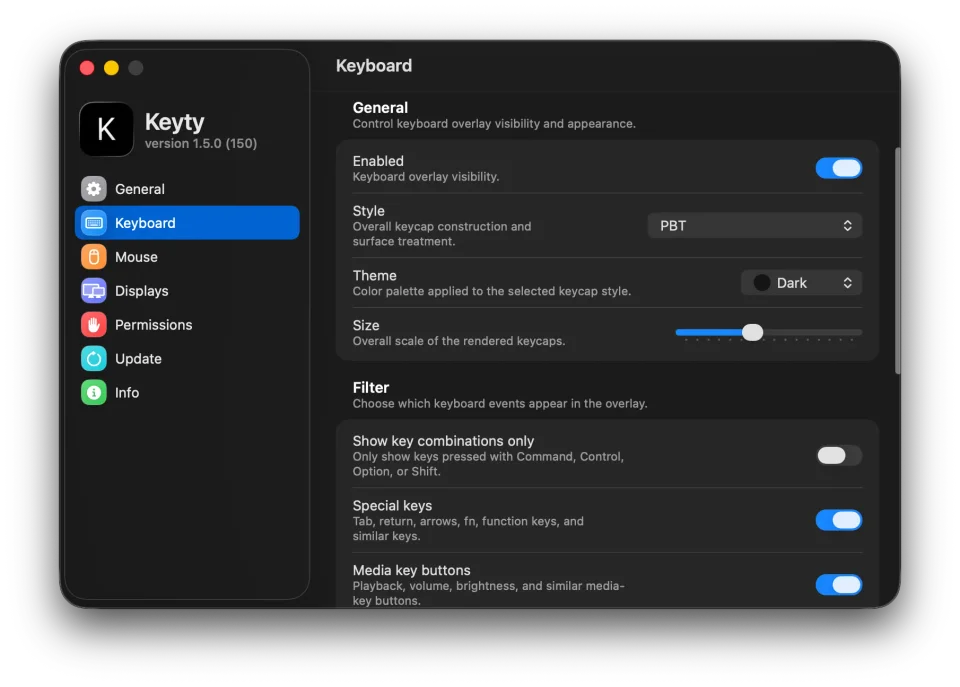960x687 pixels.
Task: Click the yellow minimize window button
Action: 111,68
